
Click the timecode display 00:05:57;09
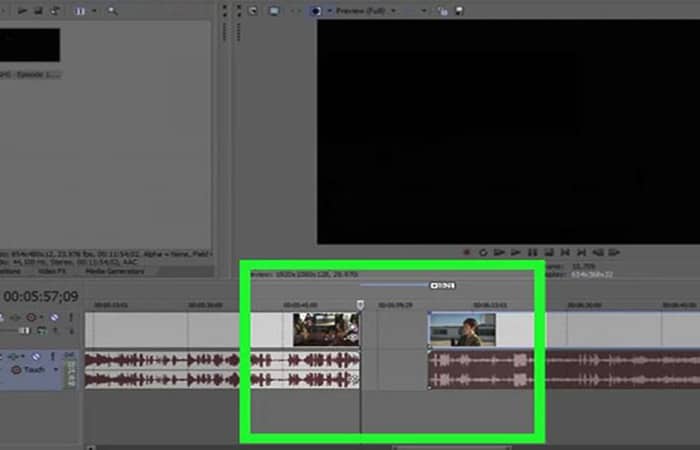41,296
